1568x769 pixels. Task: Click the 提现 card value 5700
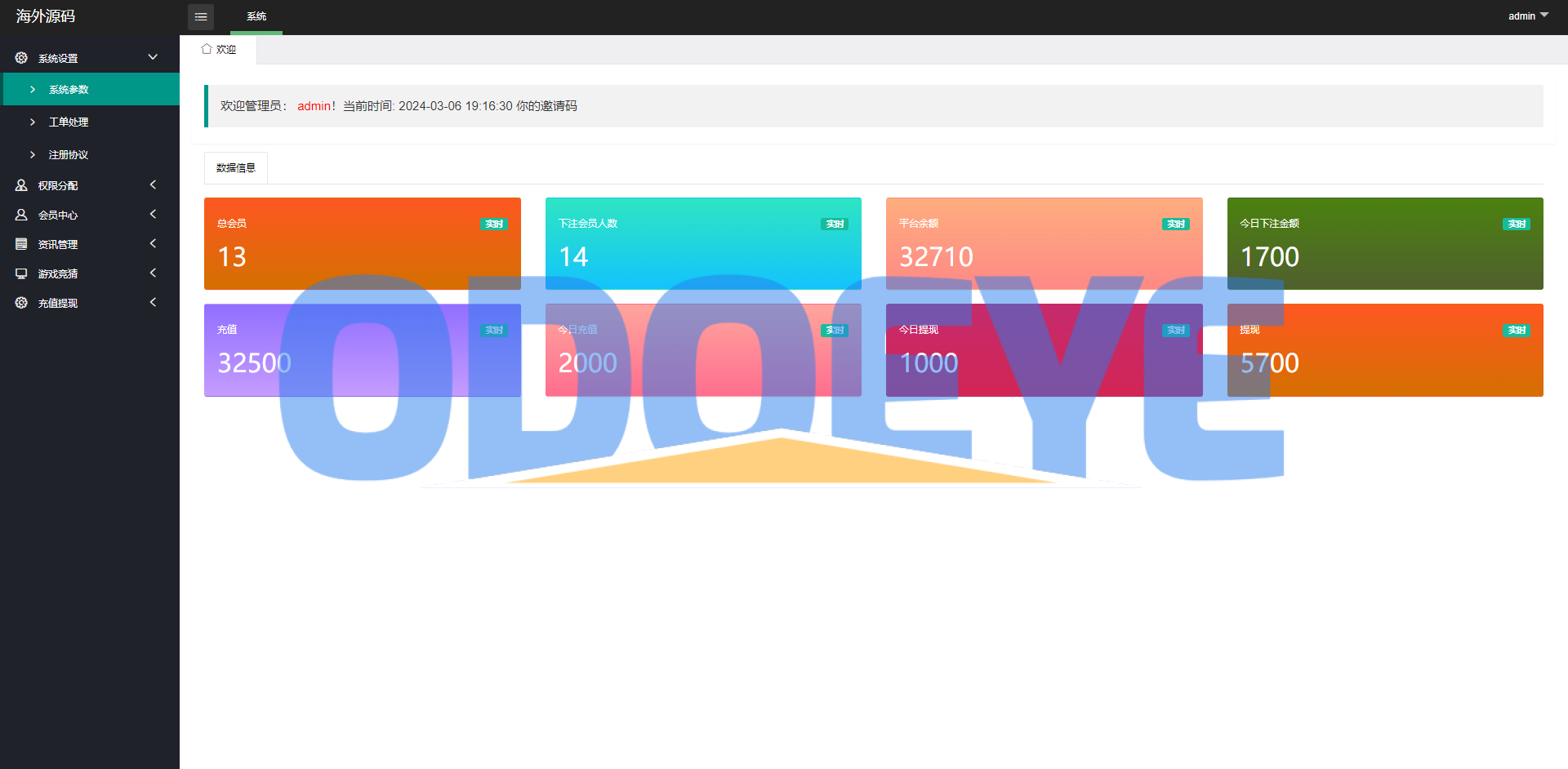[x=1270, y=363]
